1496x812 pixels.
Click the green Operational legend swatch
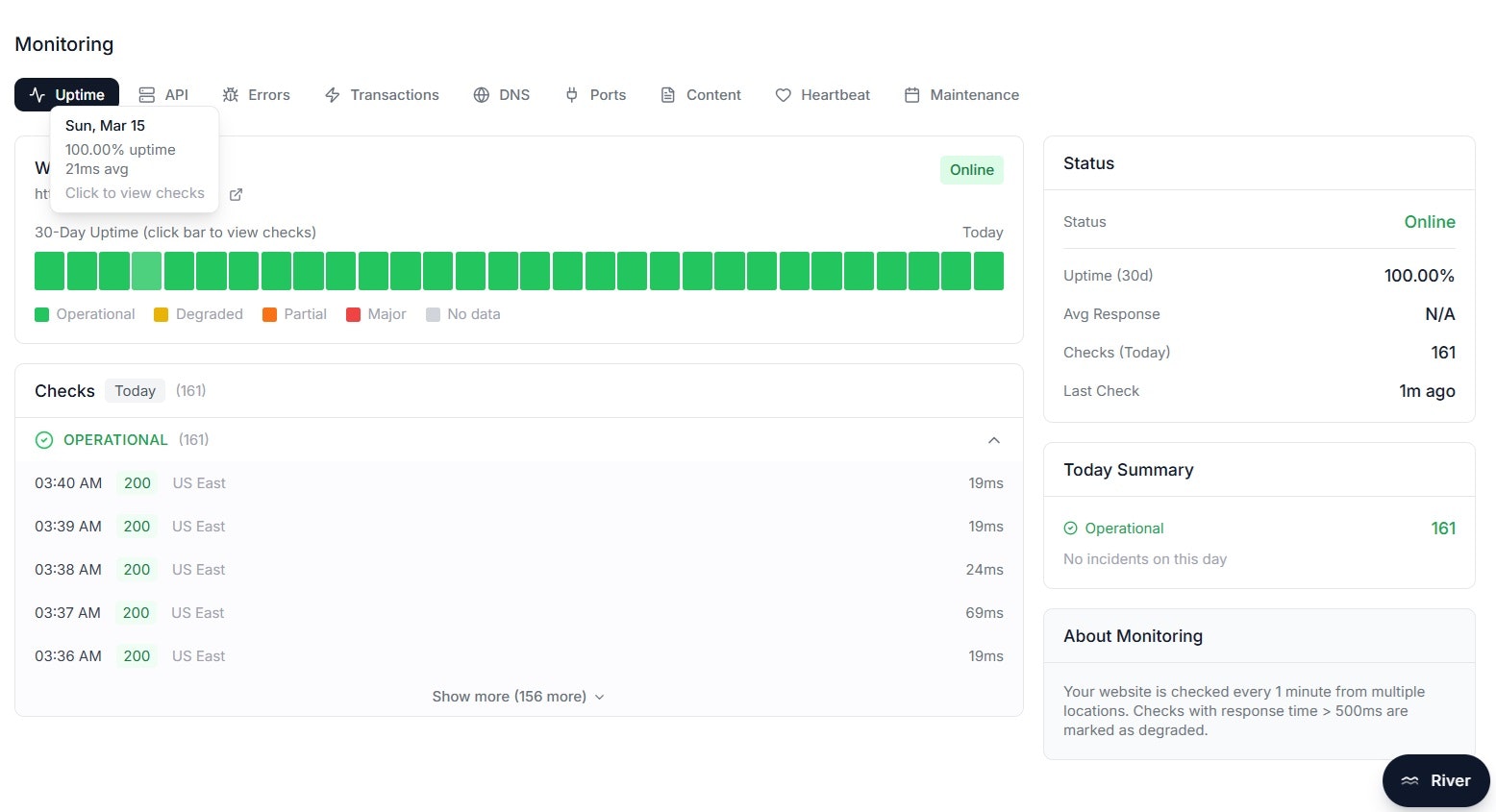click(41, 314)
